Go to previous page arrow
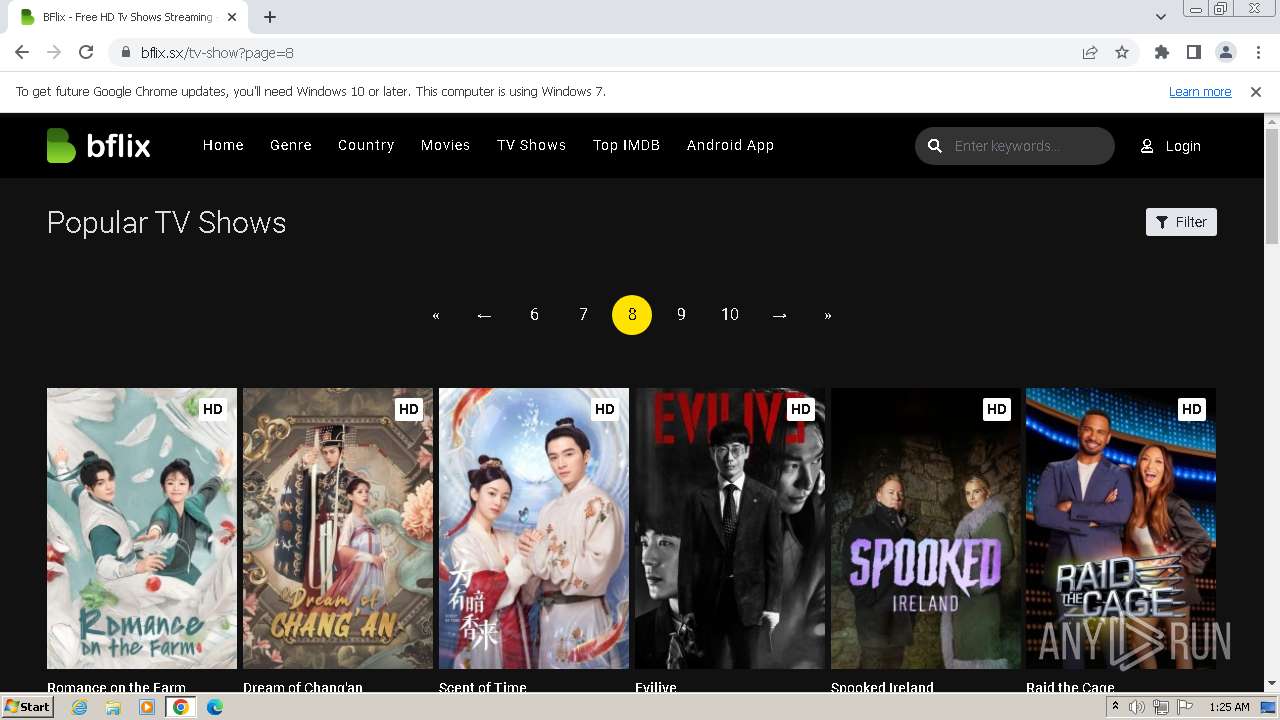This screenshot has height=720, width=1280. point(485,315)
